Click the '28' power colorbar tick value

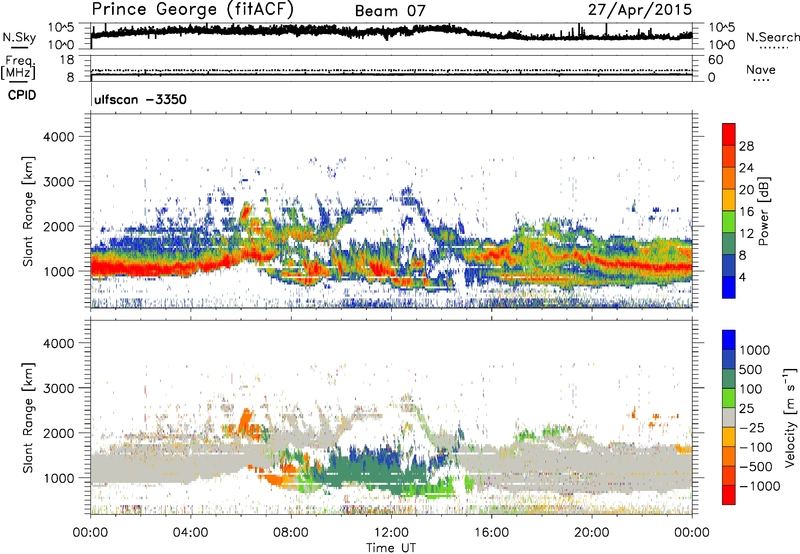pyautogui.click(x=746, y=146)
